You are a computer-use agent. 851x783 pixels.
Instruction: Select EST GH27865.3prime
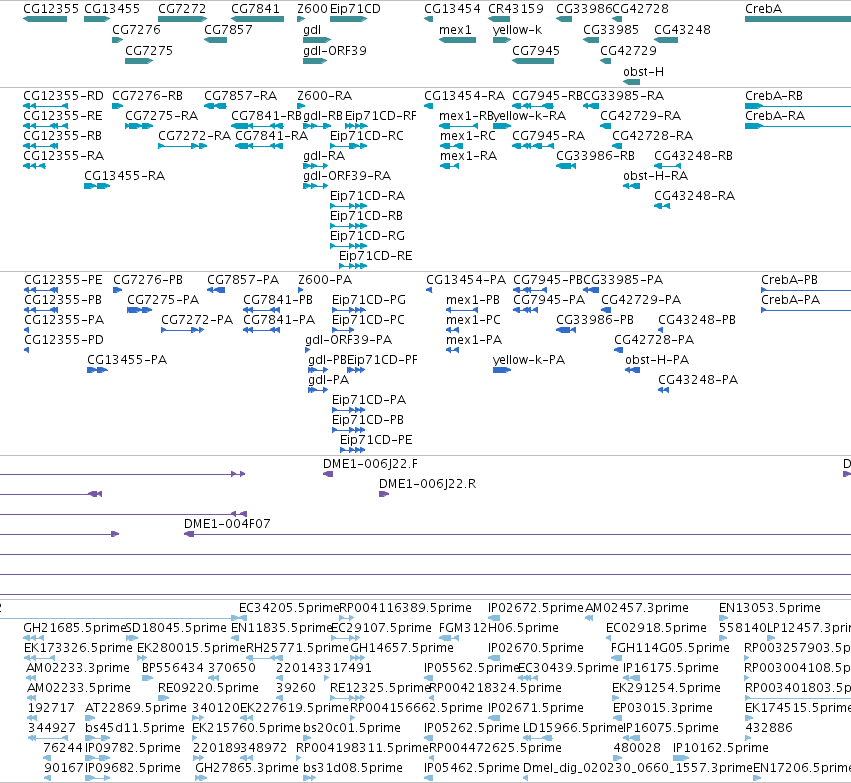(x=247, y=768)
